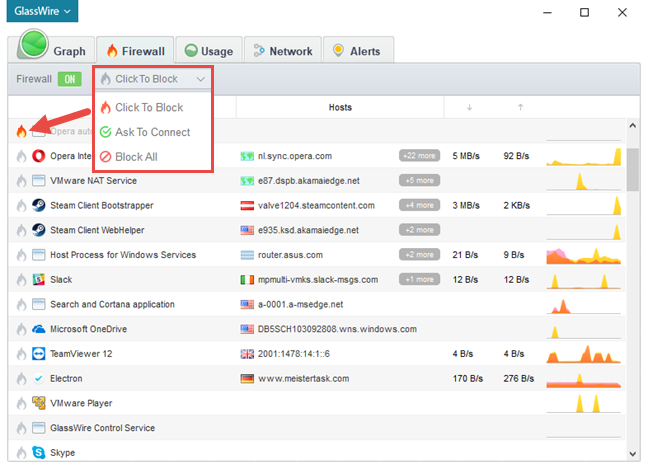
Task: Click the Opera traffic mini graph
Action: pos(584,156)
